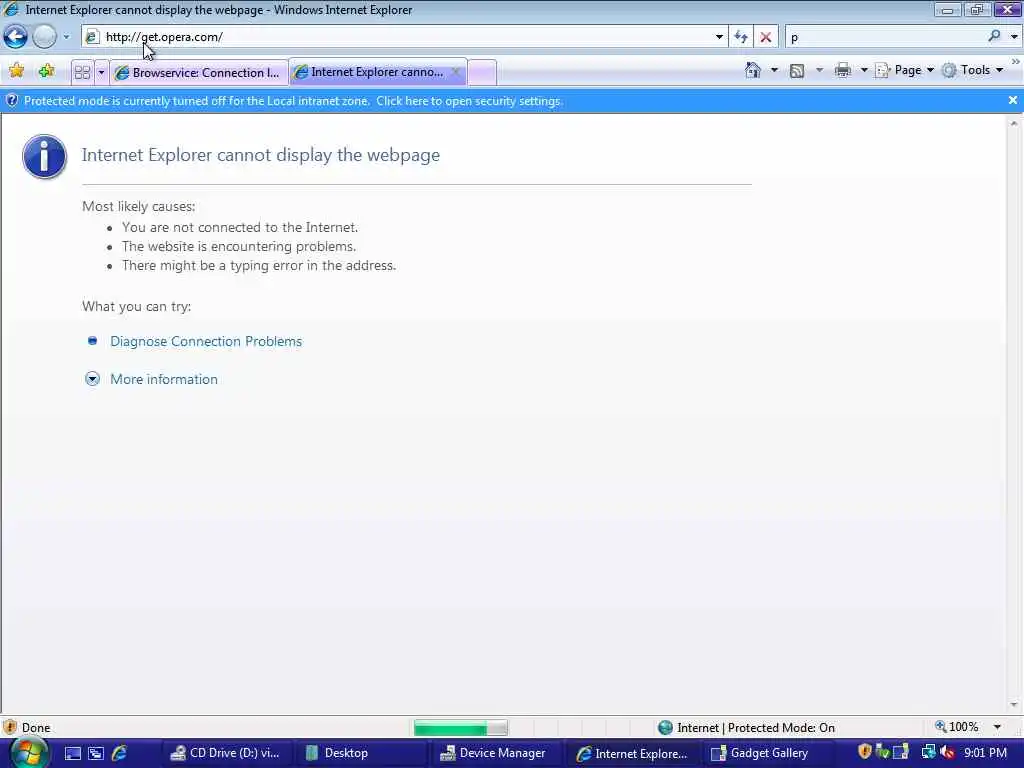Click the RSS Feeds icon

[797, 71]
